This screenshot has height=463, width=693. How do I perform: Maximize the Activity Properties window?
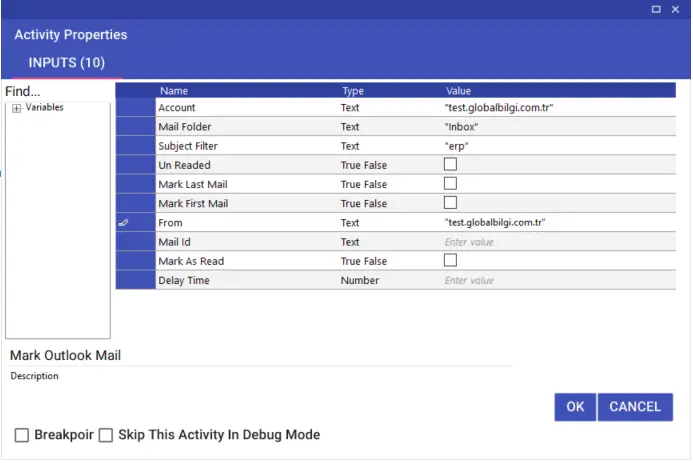[656, 9]
